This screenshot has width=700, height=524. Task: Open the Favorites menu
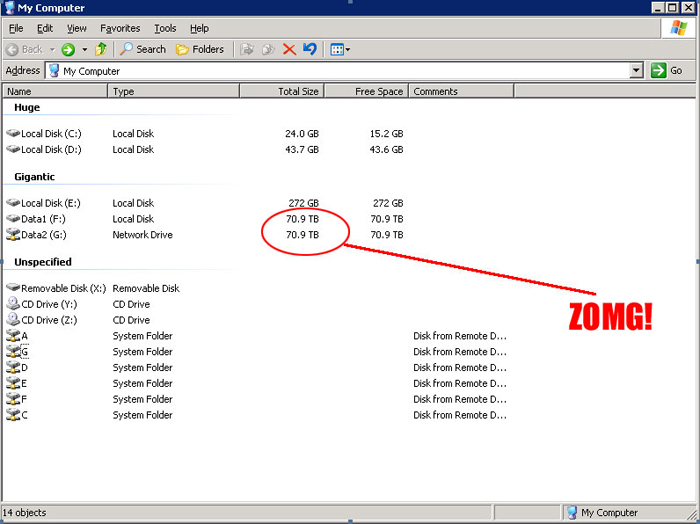(x=120, y=29)
